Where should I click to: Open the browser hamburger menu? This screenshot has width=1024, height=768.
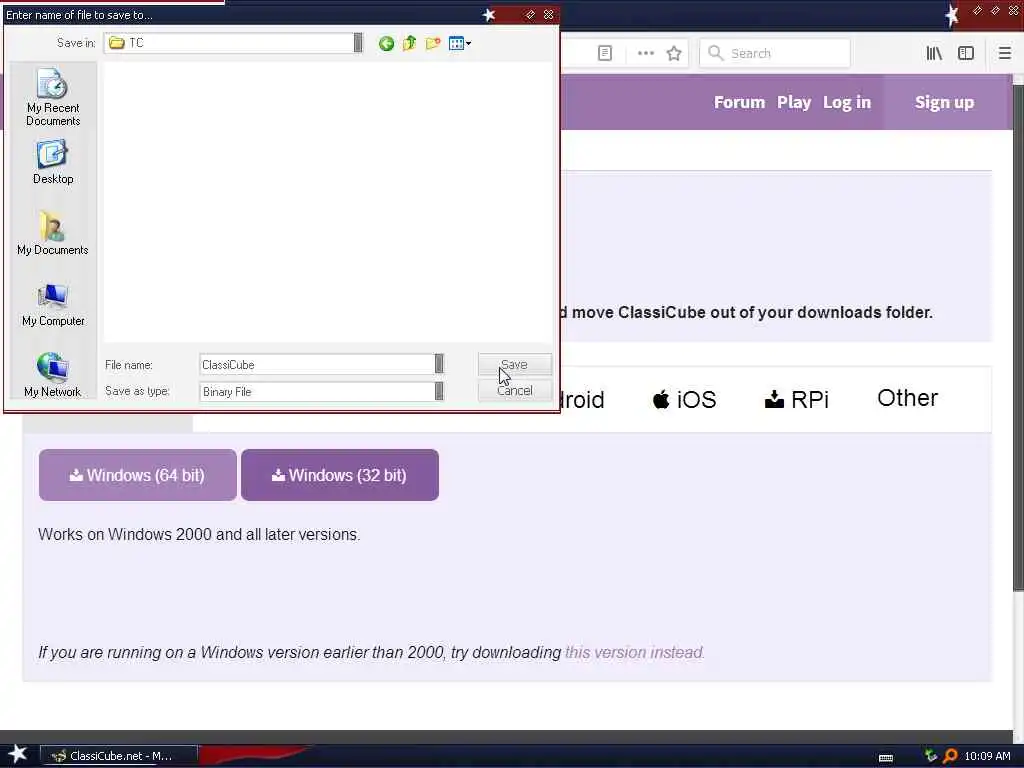1004,53
